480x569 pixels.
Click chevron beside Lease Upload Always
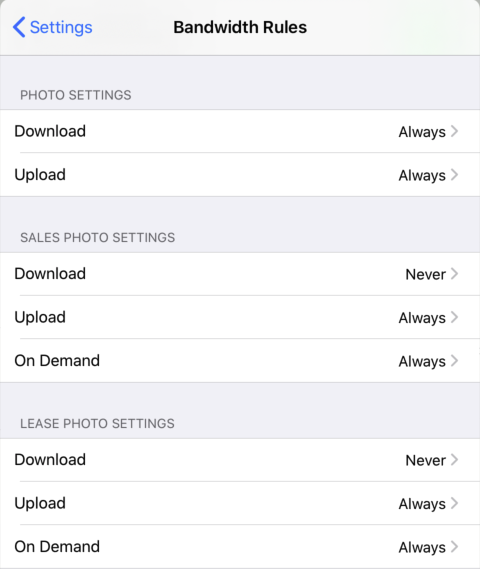pyautogui.click(x=454, y=503)
